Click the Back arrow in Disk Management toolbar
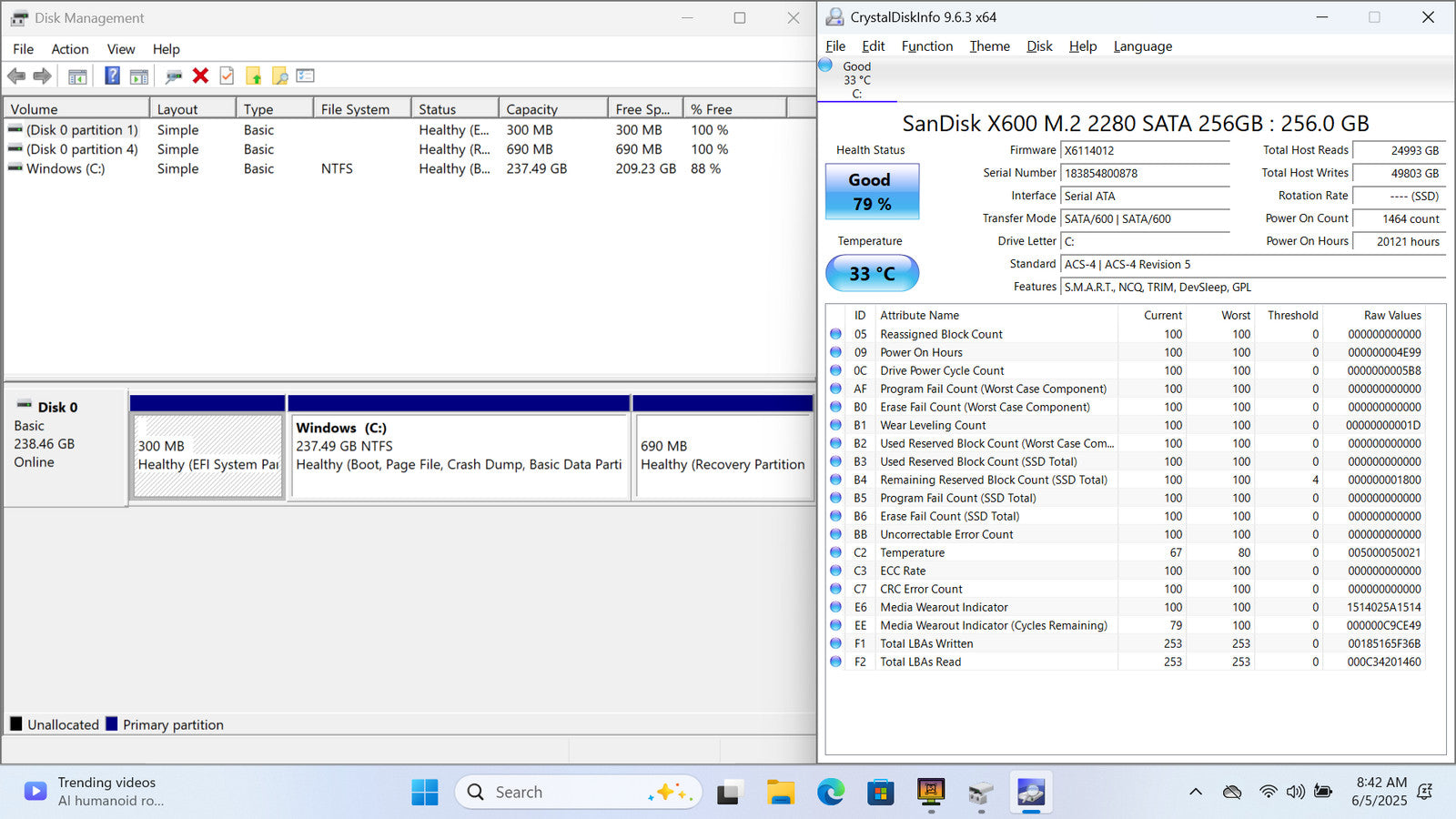 coord(16,76)
